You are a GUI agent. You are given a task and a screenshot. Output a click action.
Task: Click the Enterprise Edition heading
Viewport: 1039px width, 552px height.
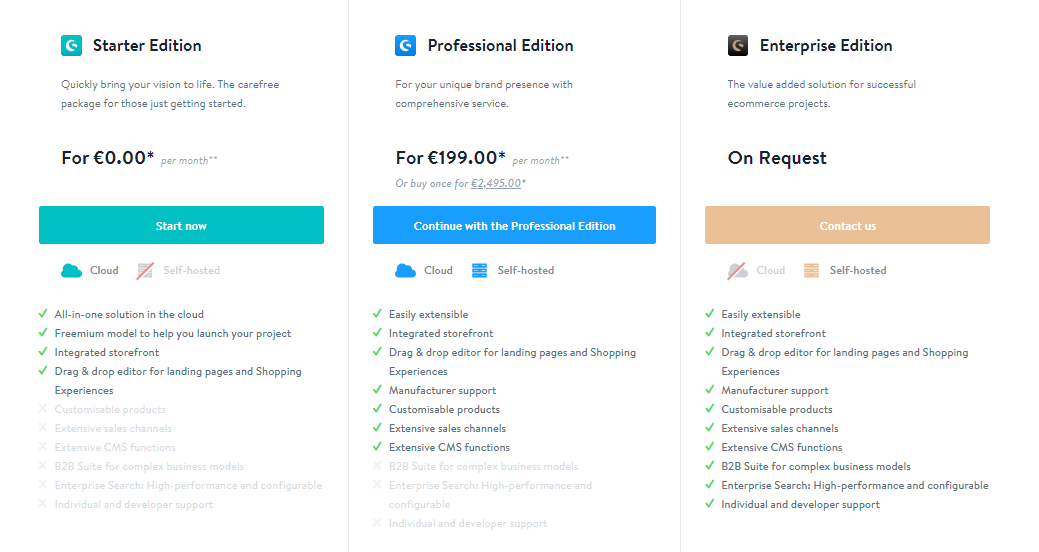pos(826,45)
